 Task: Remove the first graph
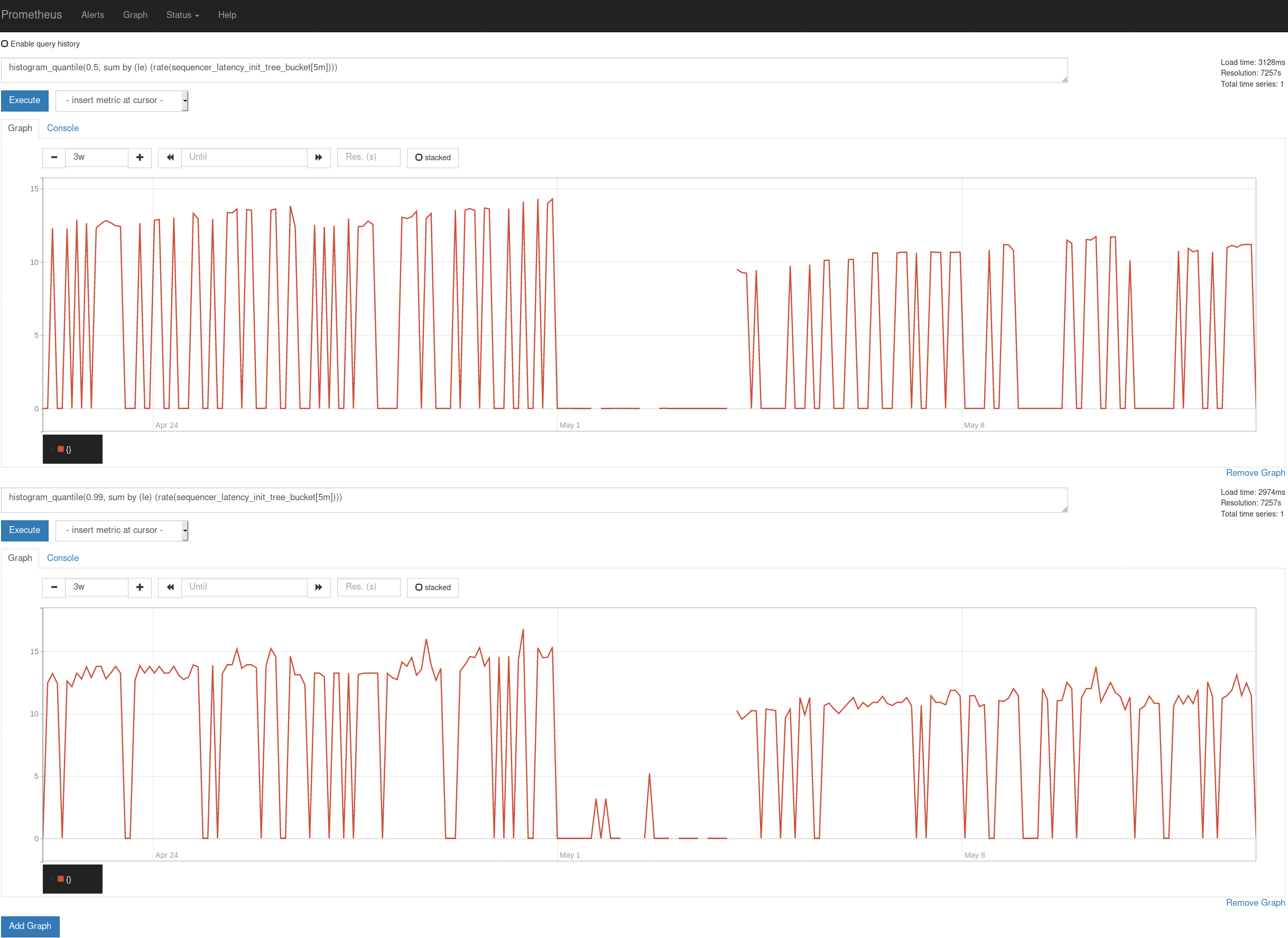click(x=1255, y=472)
